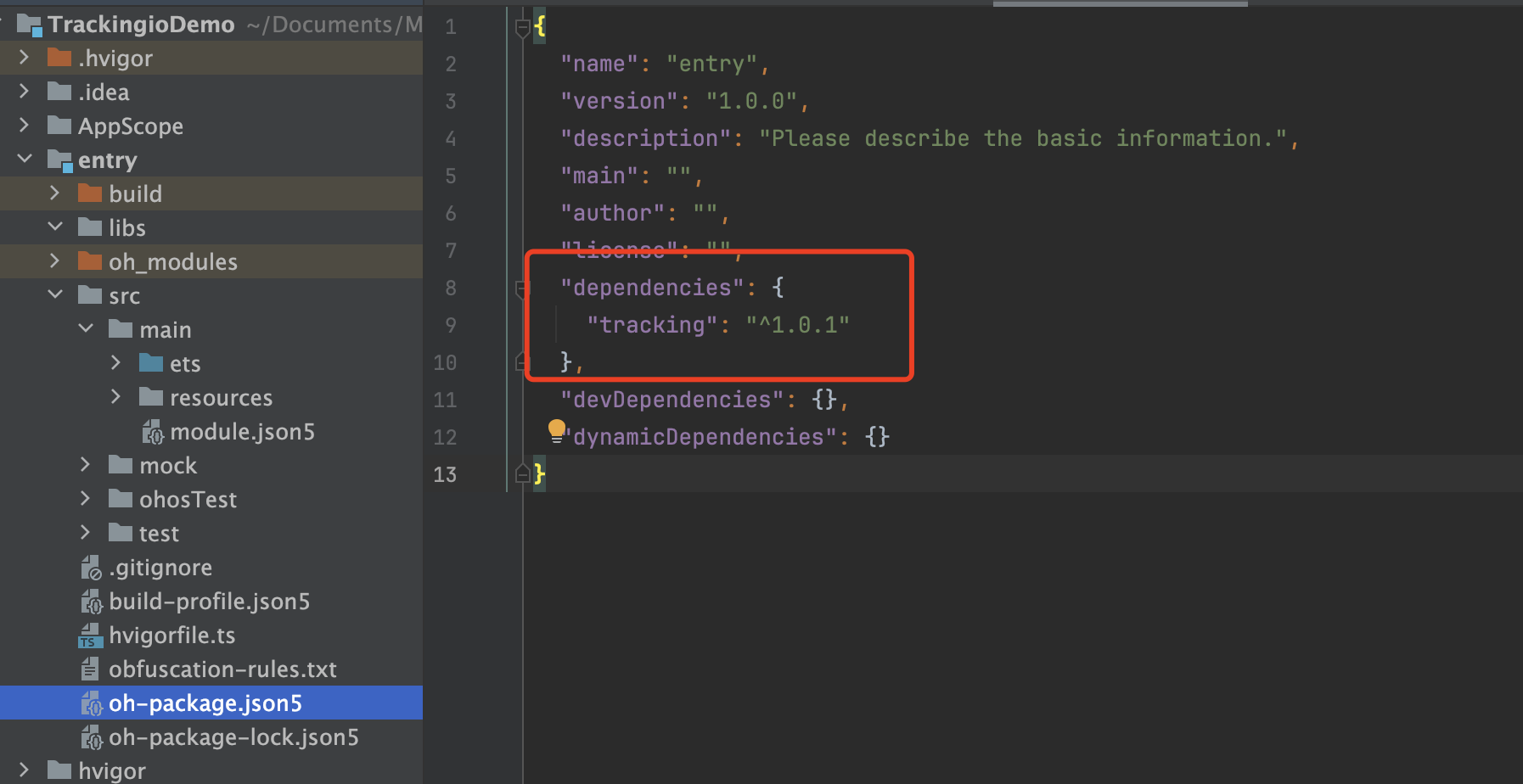Click the orange oh_modules folder icon
This screenshot has width=1523, height=784.
coord(89,260)
